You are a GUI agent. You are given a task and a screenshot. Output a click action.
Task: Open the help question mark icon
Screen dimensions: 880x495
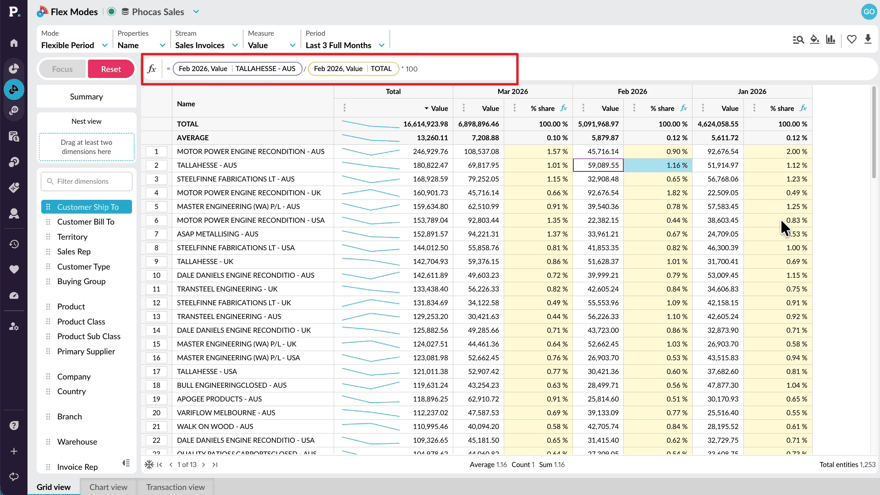point(14,425)
